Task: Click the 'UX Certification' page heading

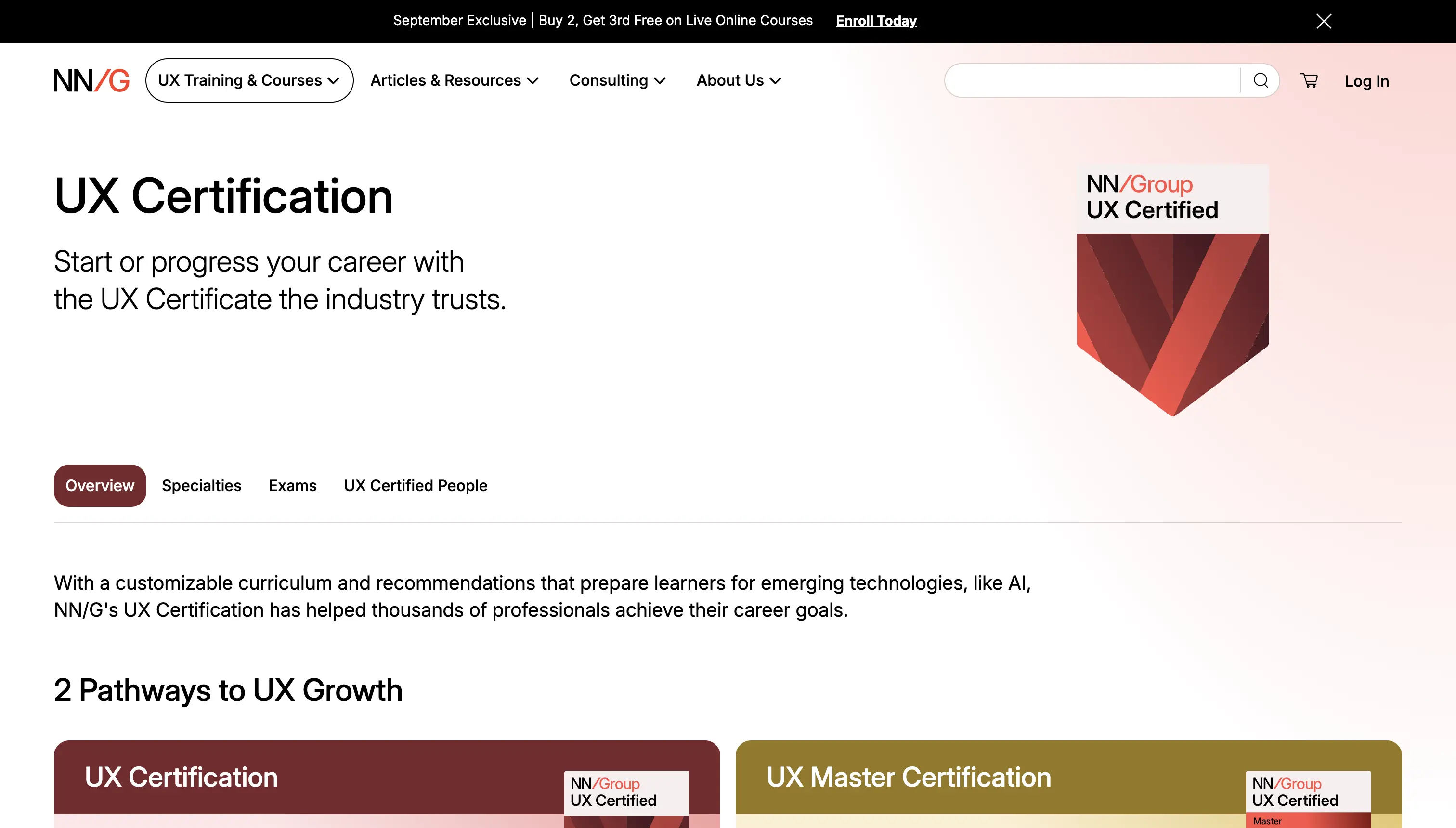Action: point(223,195)
